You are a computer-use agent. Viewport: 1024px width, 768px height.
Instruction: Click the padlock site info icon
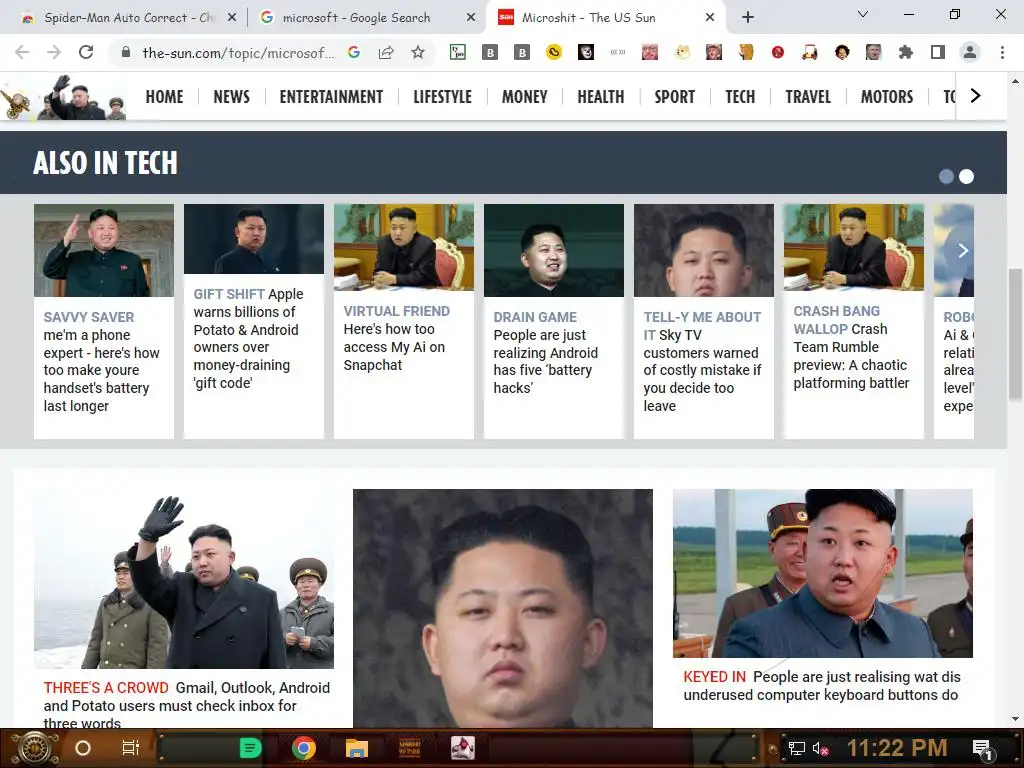point(126,52)
